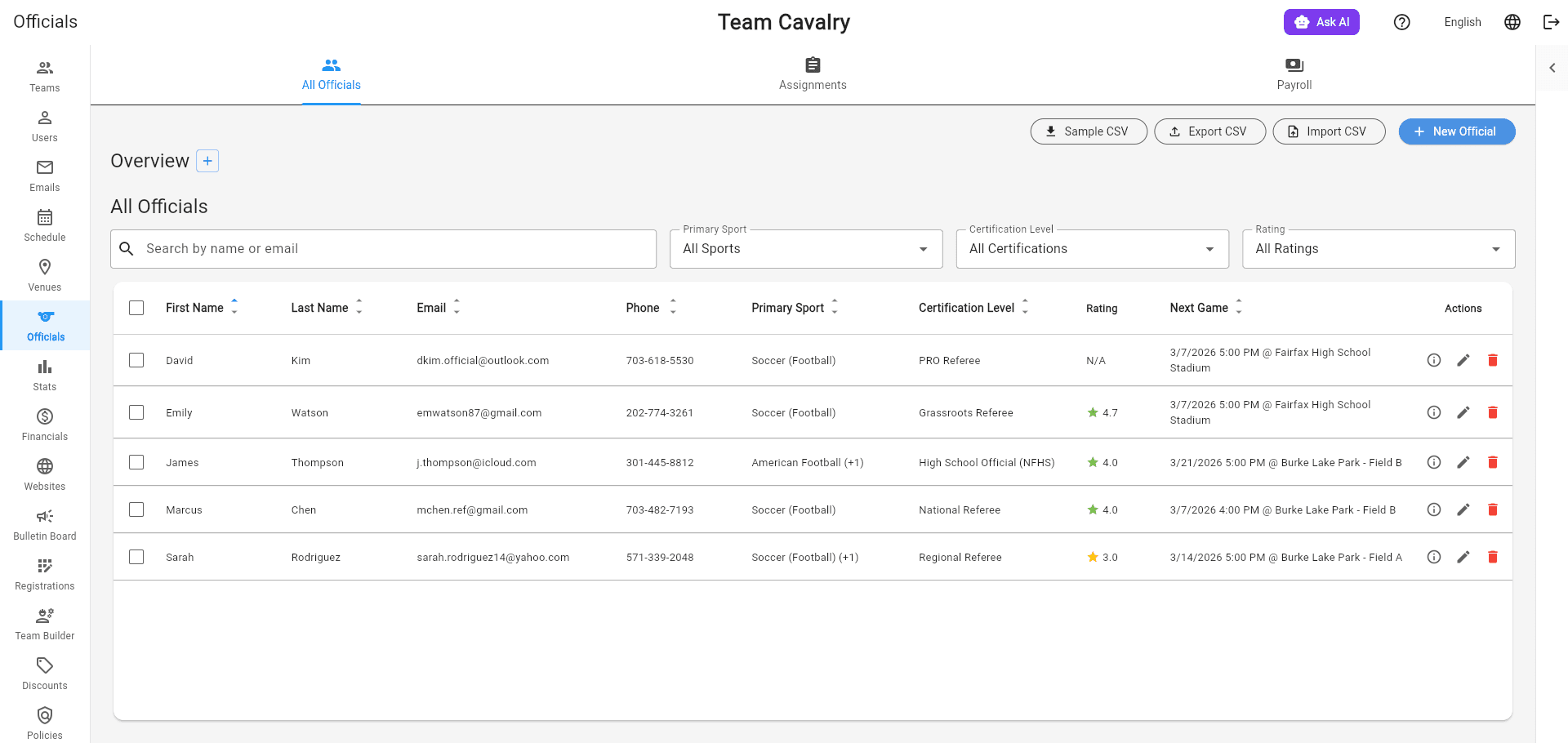Select the Sarah Rodriguez row checkbox
This screenshot has height=743, width=1568.
click(136, 557)
